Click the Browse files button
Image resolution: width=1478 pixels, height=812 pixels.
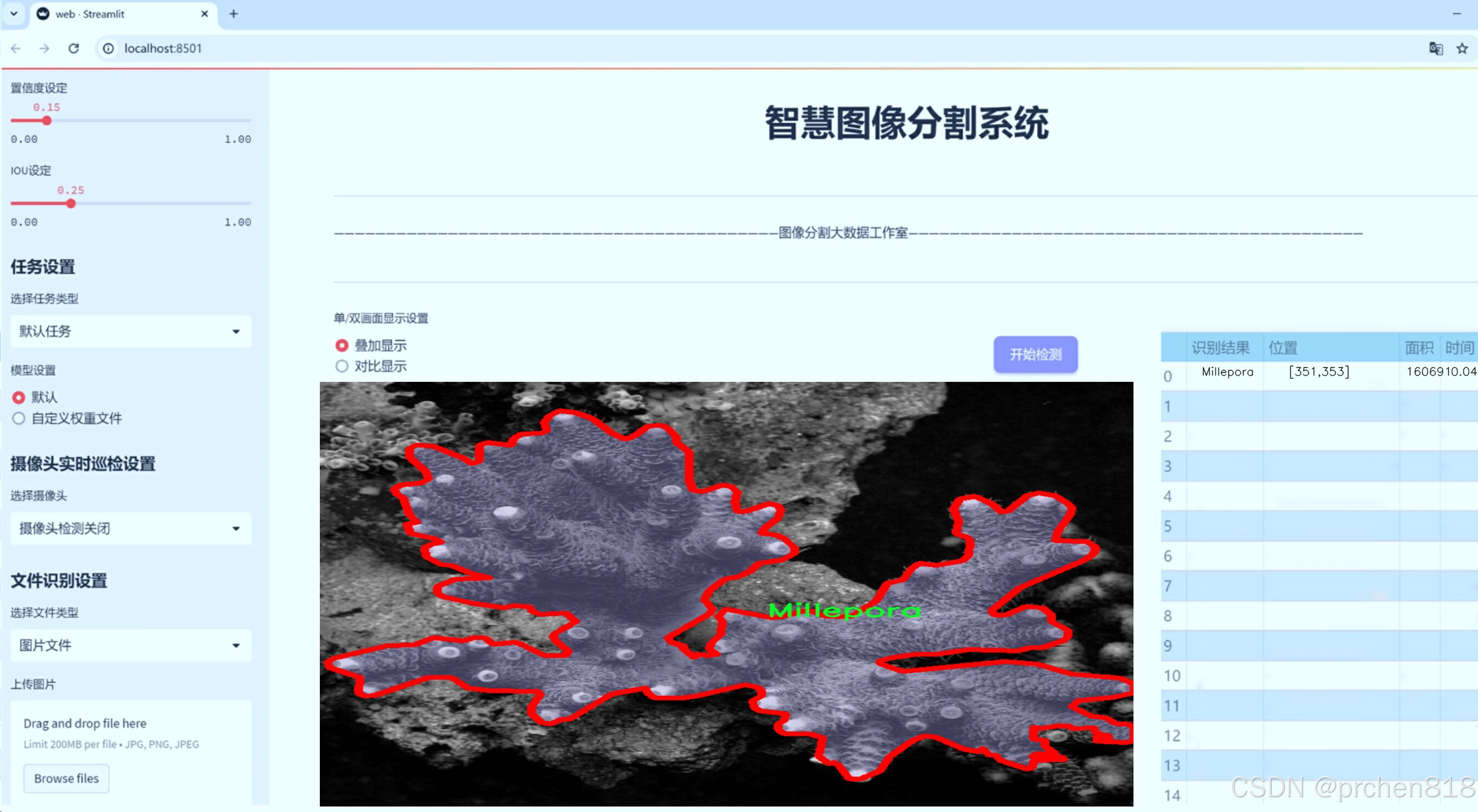[x=66, y=778]
